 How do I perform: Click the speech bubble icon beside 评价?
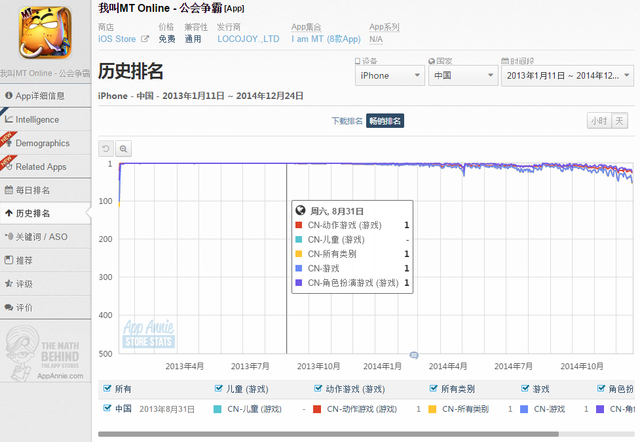[9, 307]
